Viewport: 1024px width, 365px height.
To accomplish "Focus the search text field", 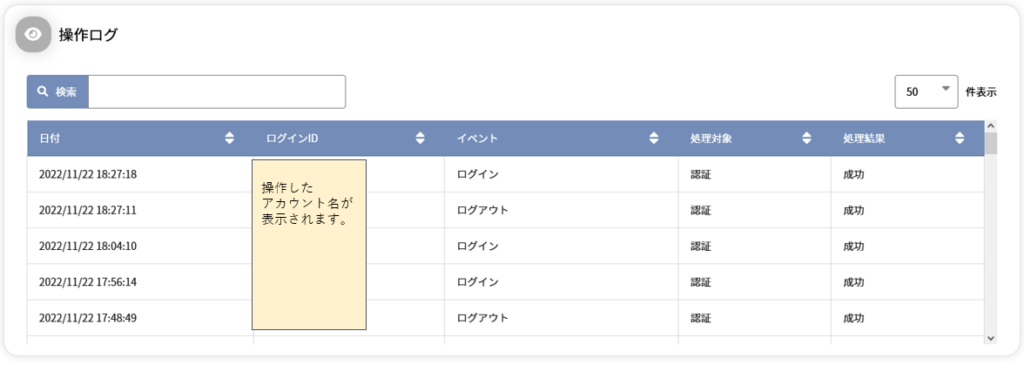I will (x=217, y=92).
